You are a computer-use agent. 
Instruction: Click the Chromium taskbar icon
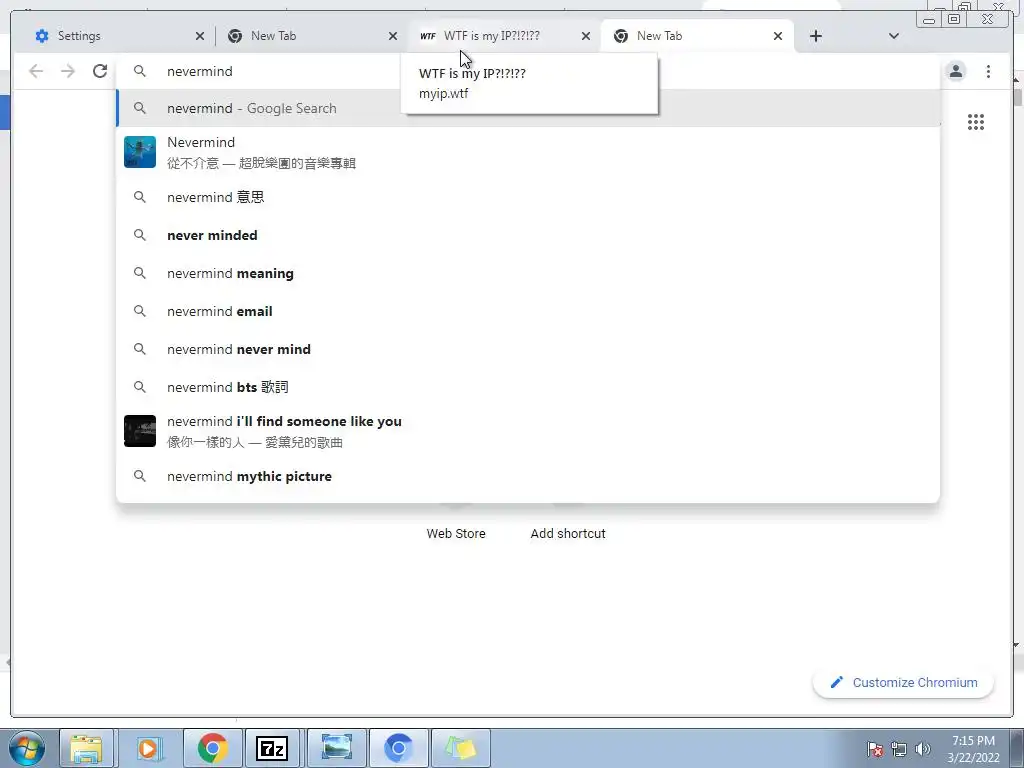398,748
